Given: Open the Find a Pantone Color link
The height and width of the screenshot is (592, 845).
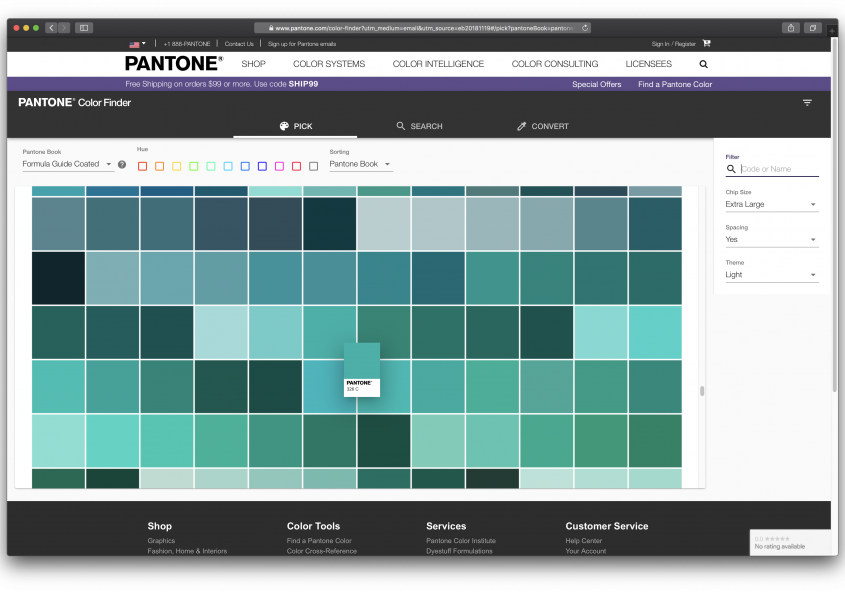Looking at the screenshot, I should tap(675, 85).
